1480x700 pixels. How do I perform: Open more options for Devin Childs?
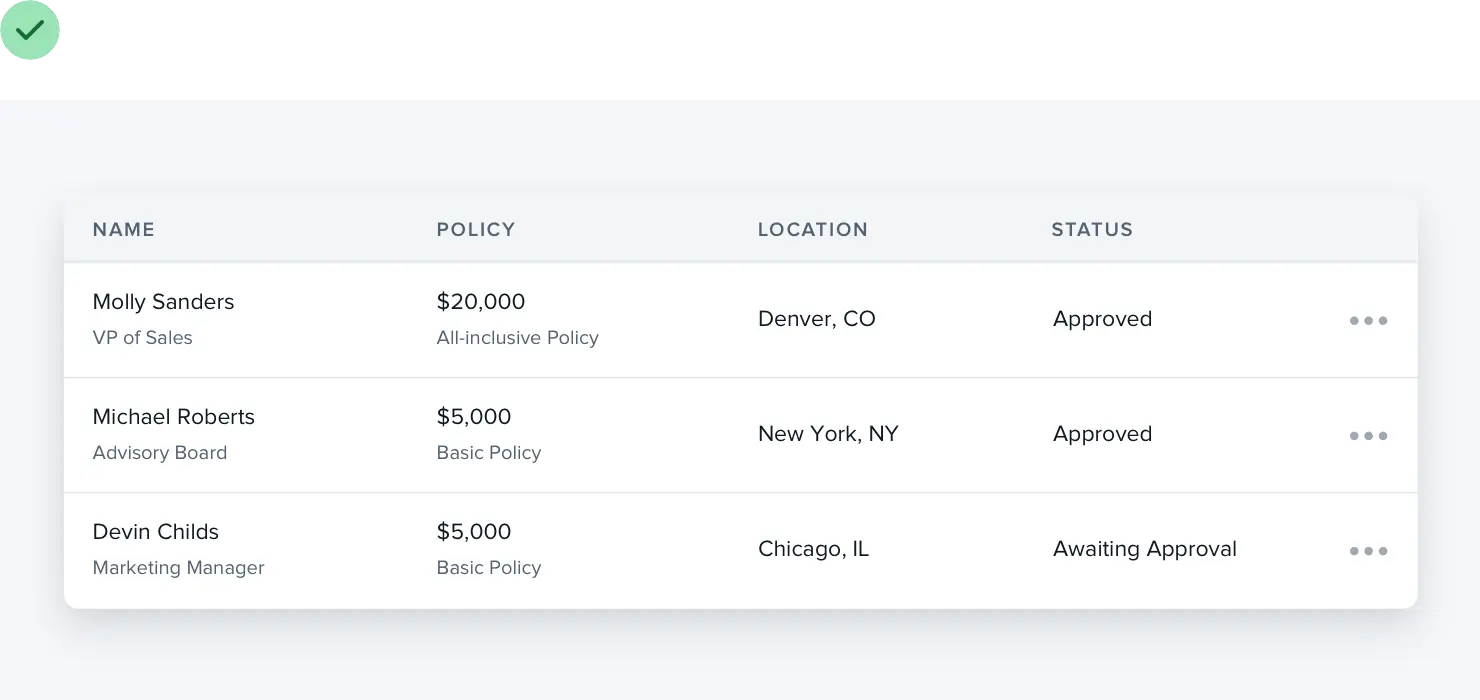(x=1368, y=551)
